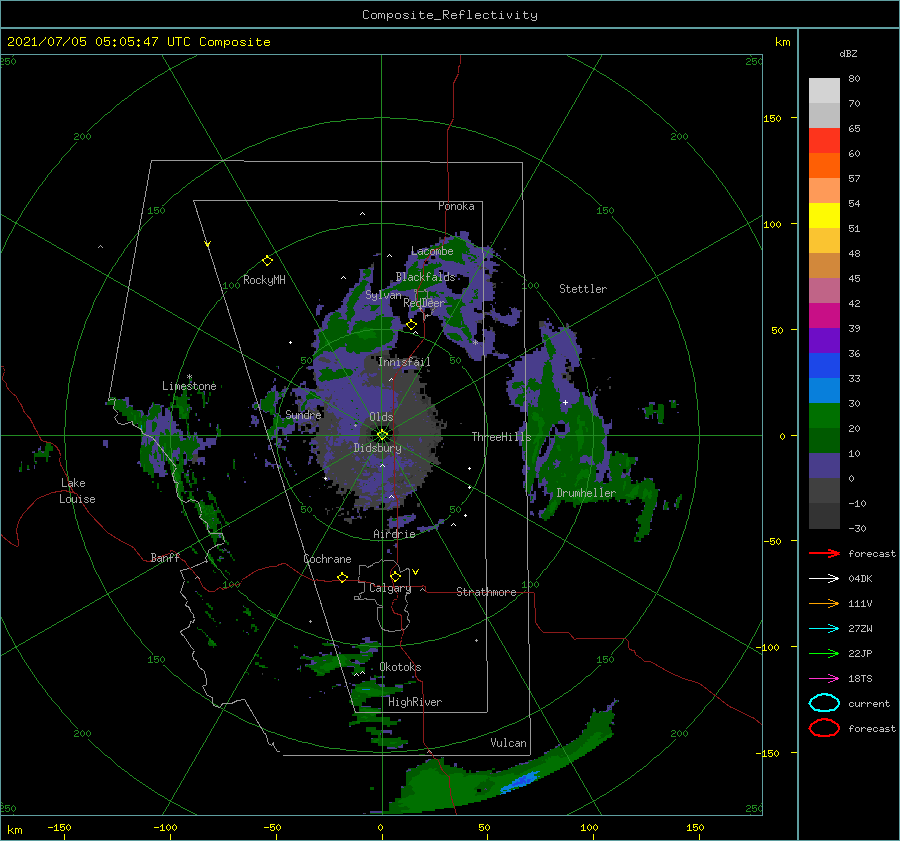Click the Sylvan label on the map
The height and width of the screenshot is (841, 900).
coord(383,295)
